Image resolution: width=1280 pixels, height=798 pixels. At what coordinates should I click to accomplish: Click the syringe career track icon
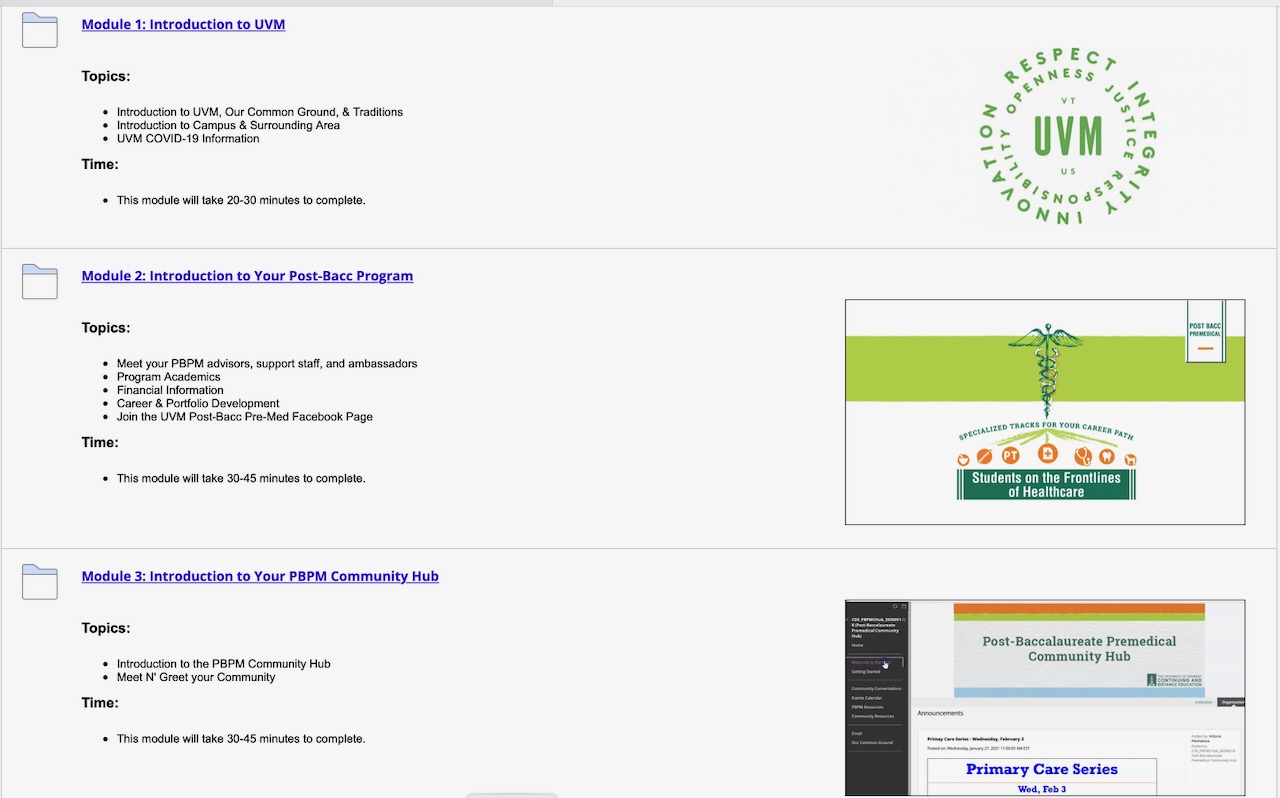[984, 455]
